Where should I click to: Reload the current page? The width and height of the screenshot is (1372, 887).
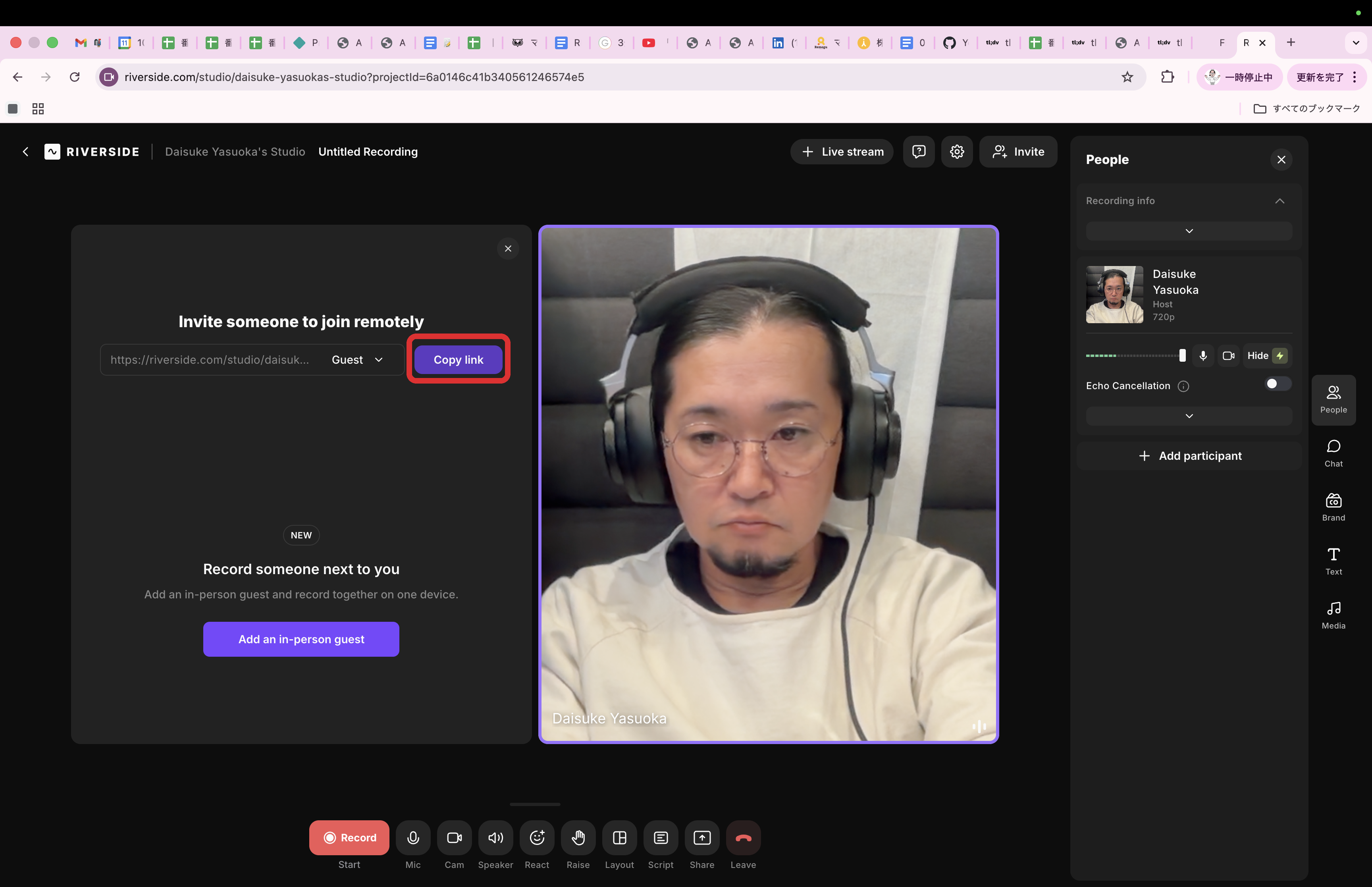(74, 77)
